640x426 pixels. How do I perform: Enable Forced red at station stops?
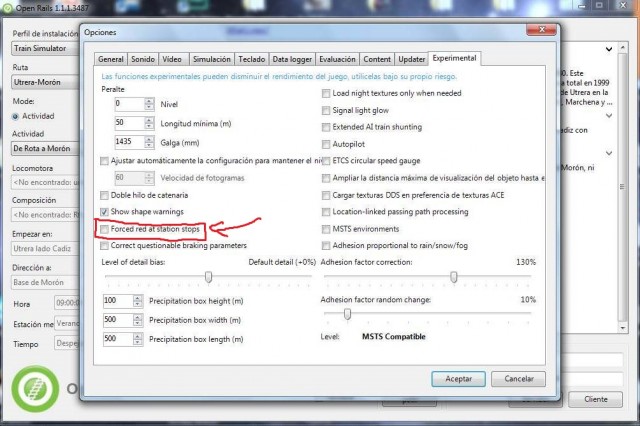point(107,230)
